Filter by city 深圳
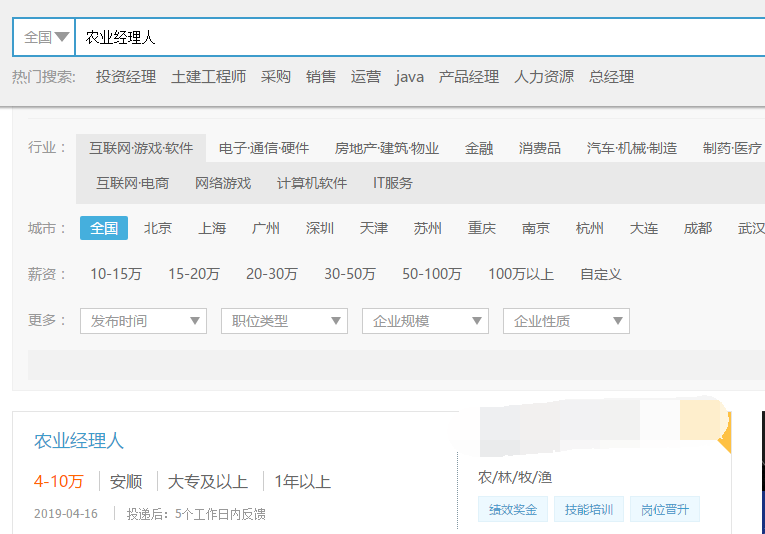The height and width of the screenshot is (534, 765). 320,228
